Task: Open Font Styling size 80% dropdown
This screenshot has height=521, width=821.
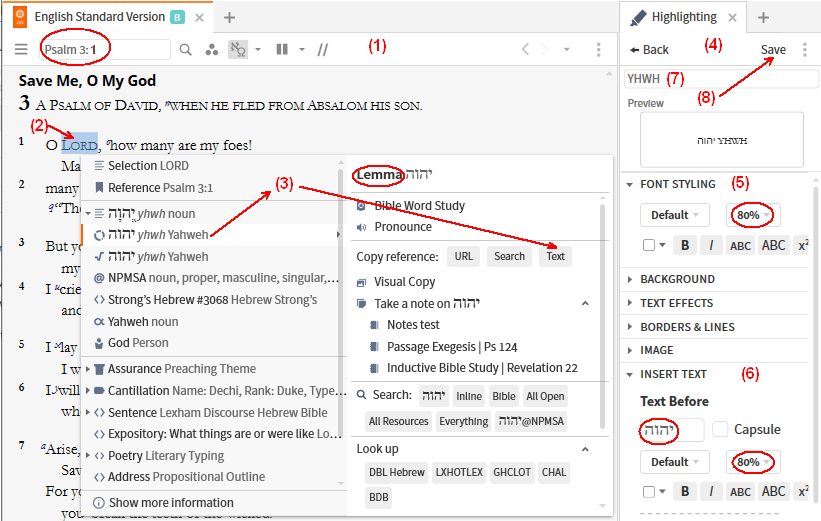Action: [x=753, y=215]
